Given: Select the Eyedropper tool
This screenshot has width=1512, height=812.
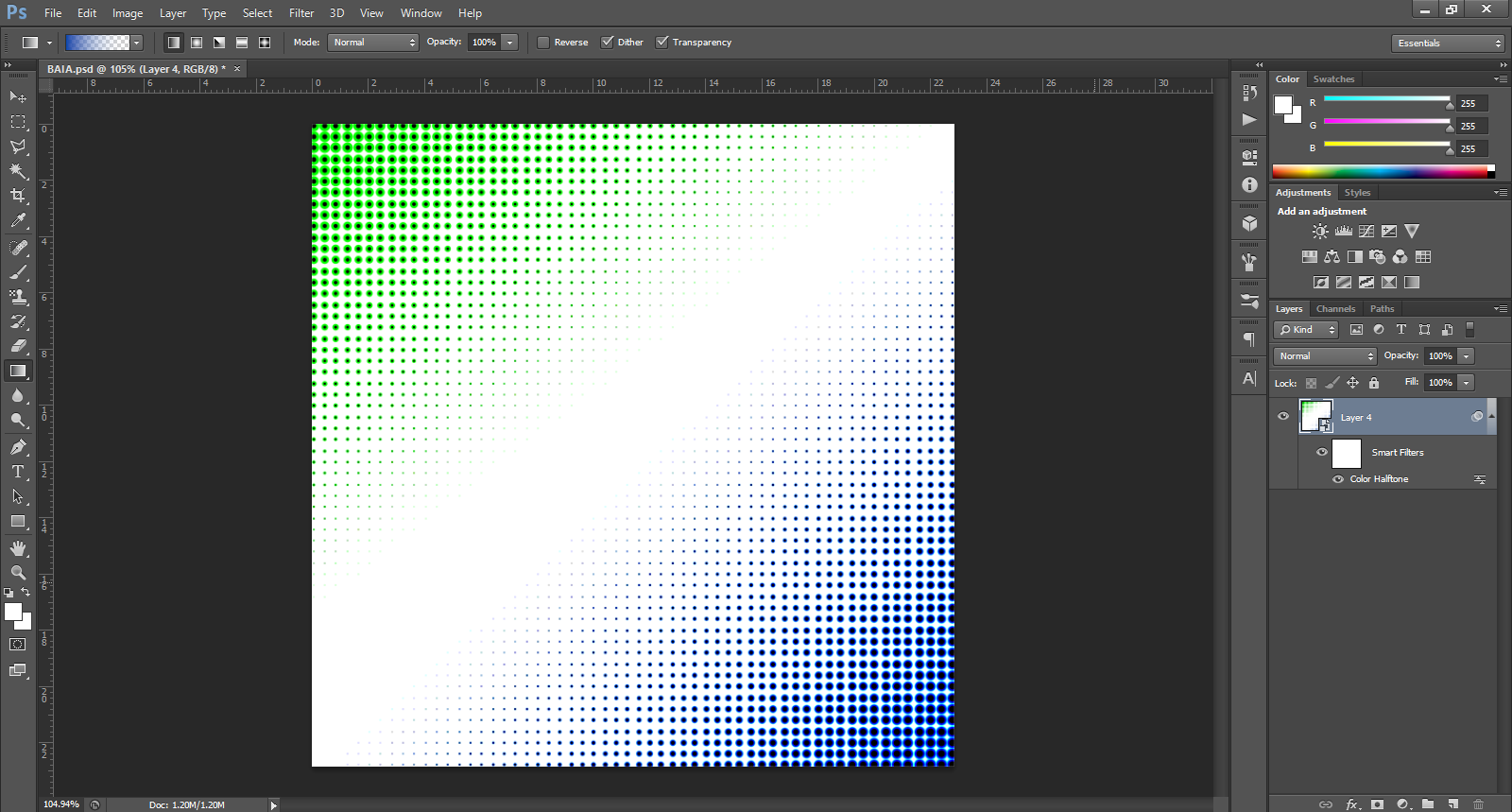Looking at the screenshot, I should tap(18, 221).
